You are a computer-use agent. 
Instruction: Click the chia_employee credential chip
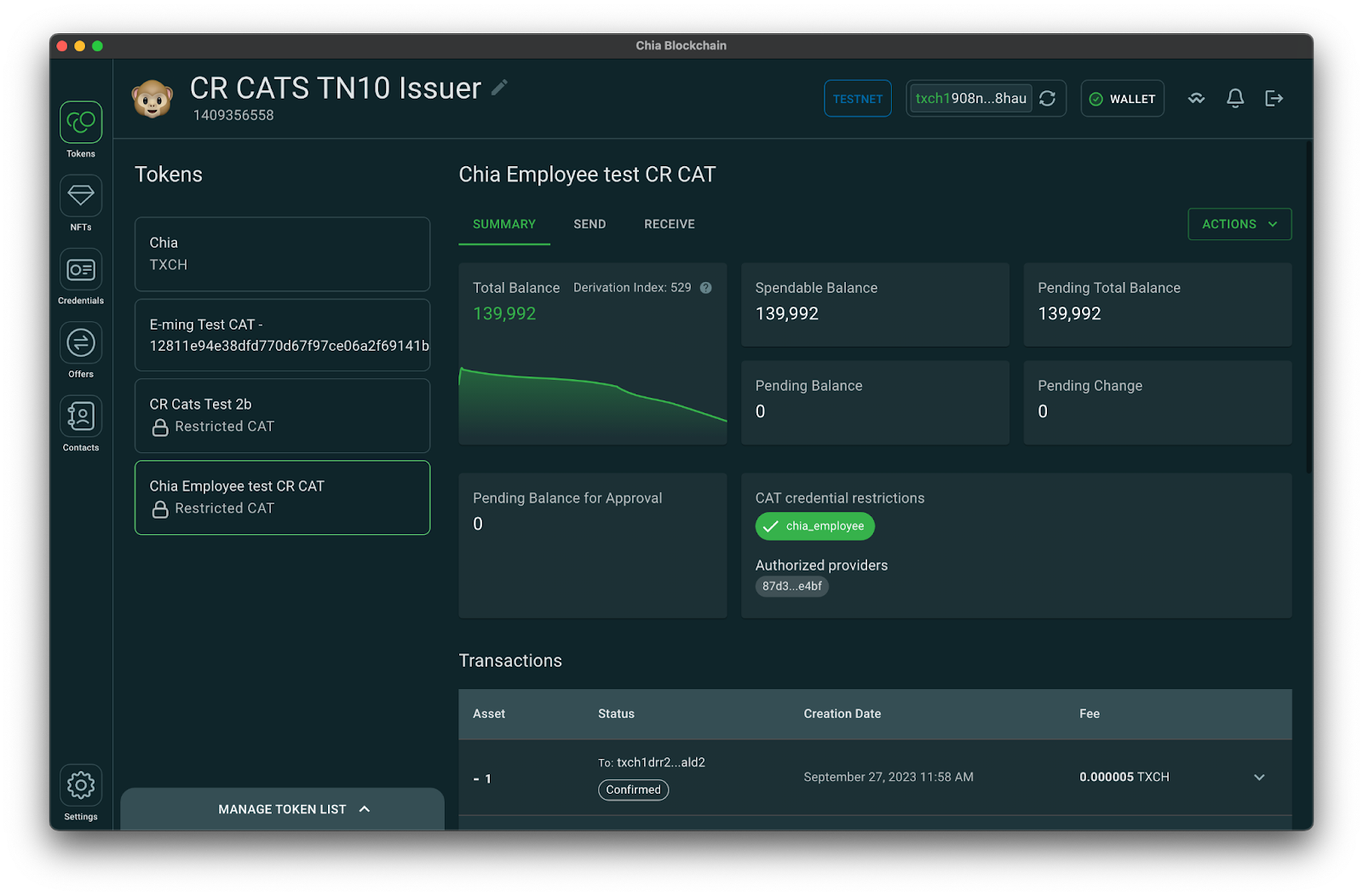tap(815, 526)
